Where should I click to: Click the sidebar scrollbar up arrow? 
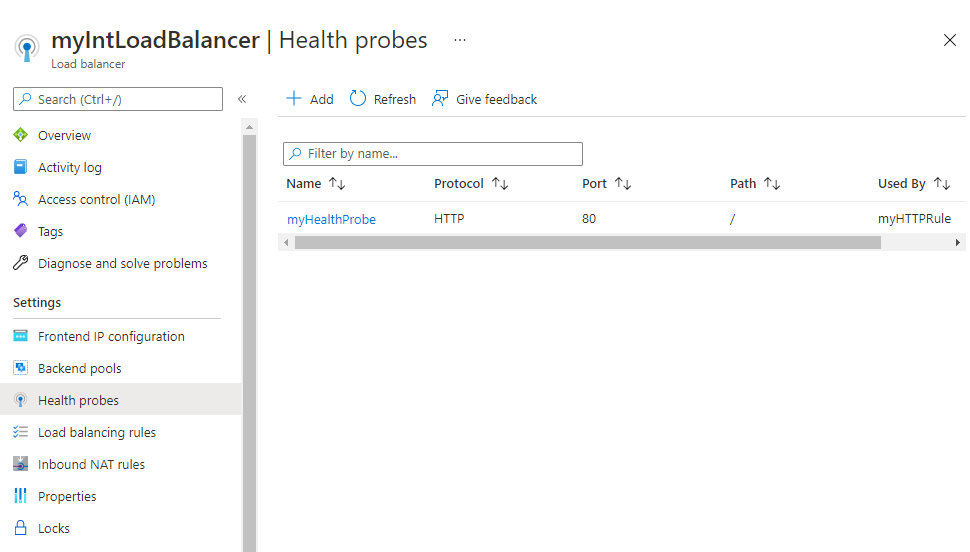(x=249, y=127)
